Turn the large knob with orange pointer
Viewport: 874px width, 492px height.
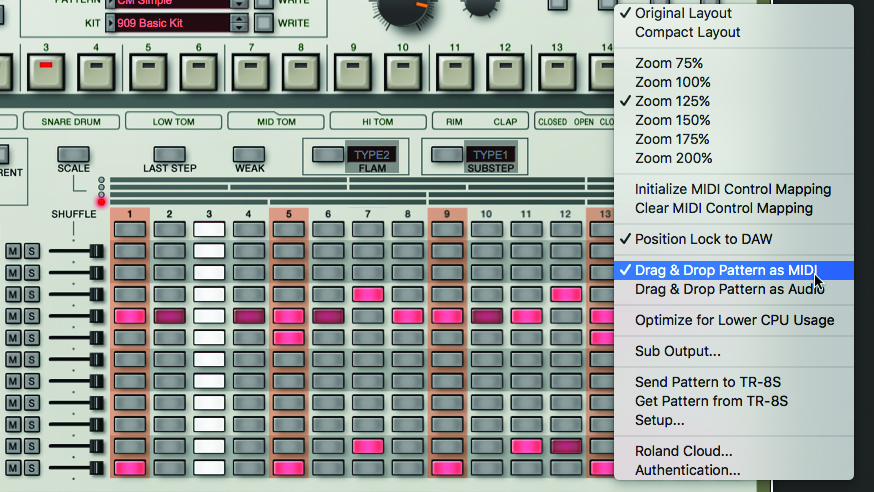tap(403, 8)
